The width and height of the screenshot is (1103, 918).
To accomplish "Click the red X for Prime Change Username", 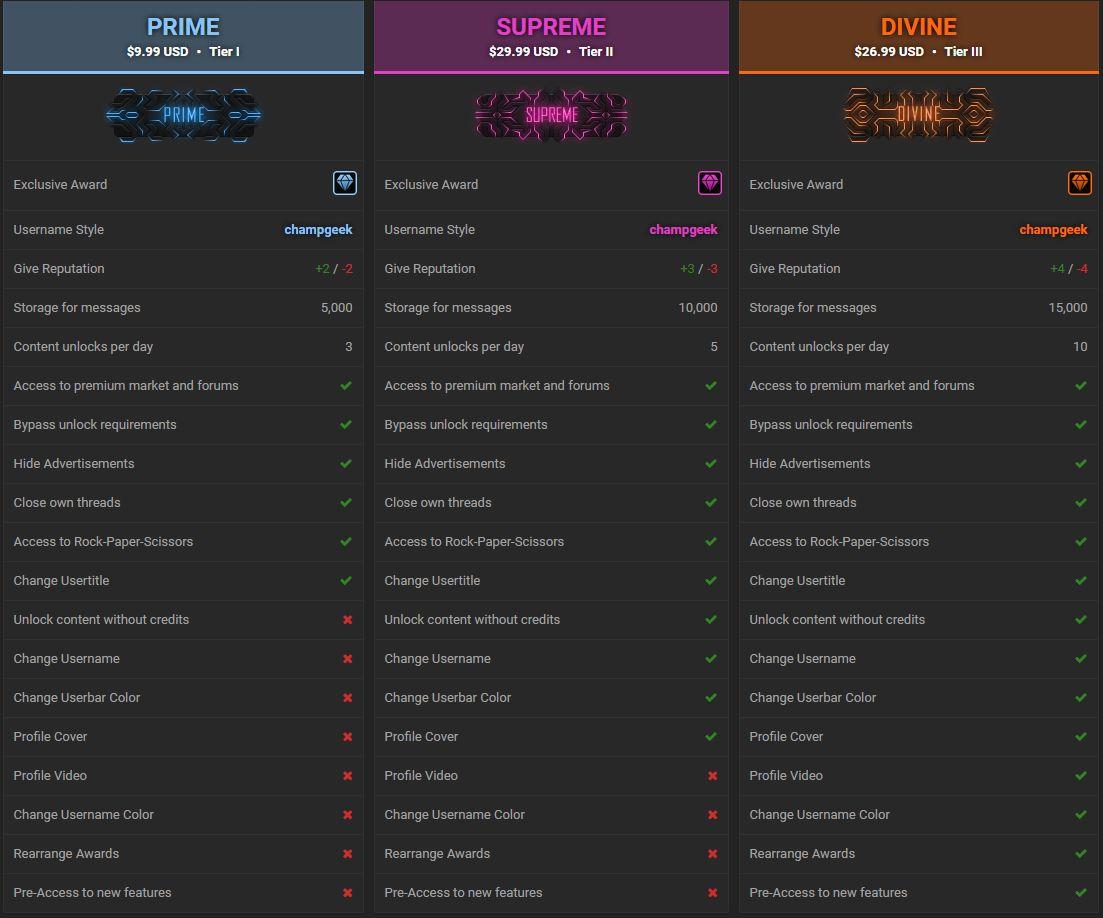I will [347, 659].
